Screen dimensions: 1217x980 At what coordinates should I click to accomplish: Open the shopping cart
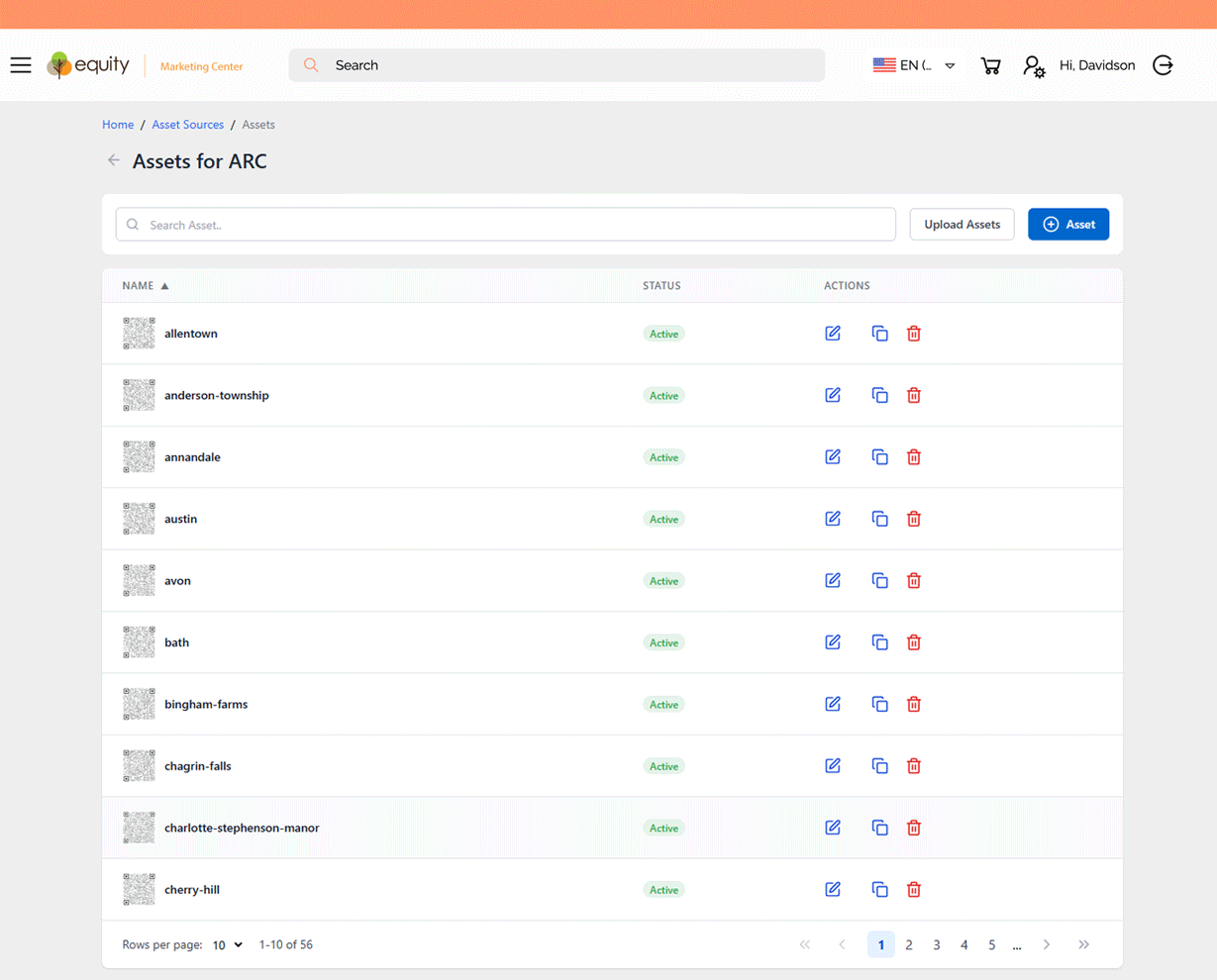(x=990, y=65)
